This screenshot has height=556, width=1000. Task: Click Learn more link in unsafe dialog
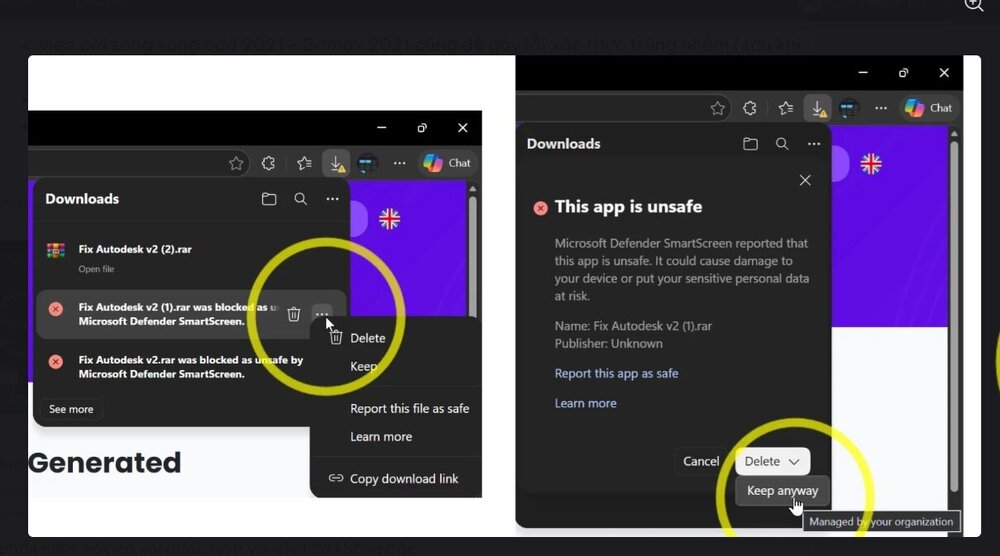tap(585, 403)
